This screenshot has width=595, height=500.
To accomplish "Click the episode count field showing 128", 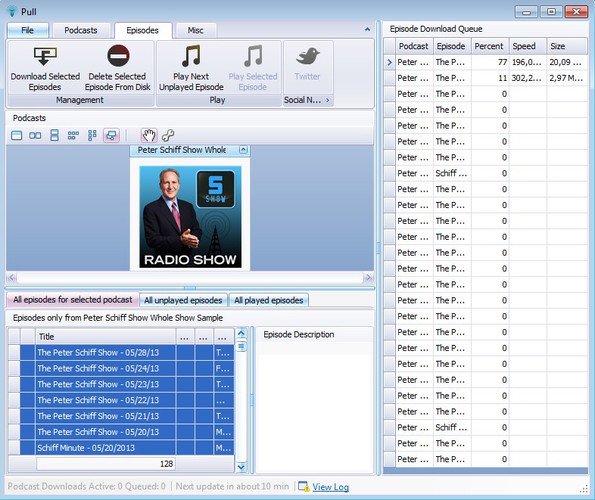I will (x=106, y=464).
